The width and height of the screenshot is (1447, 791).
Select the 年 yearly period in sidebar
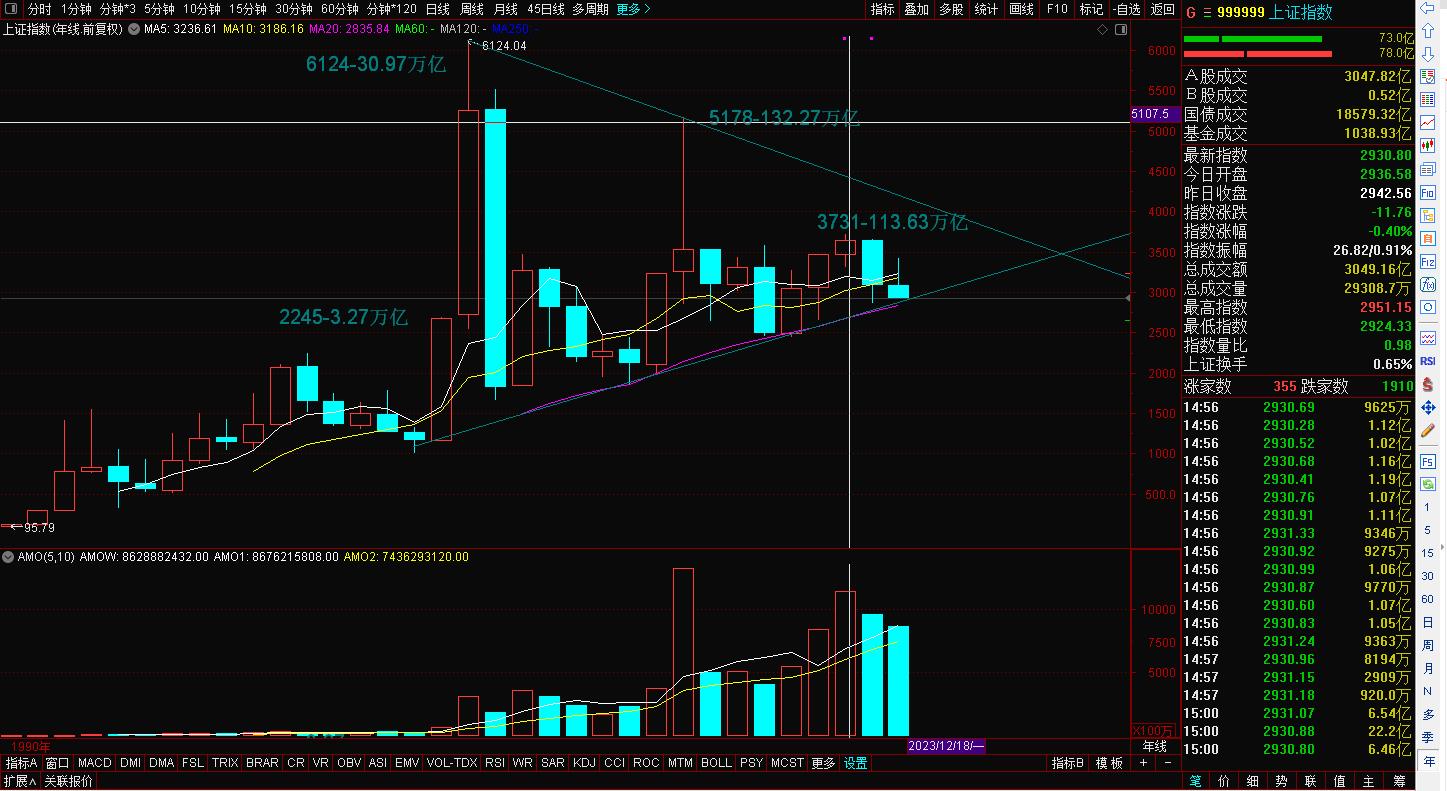1427,761
